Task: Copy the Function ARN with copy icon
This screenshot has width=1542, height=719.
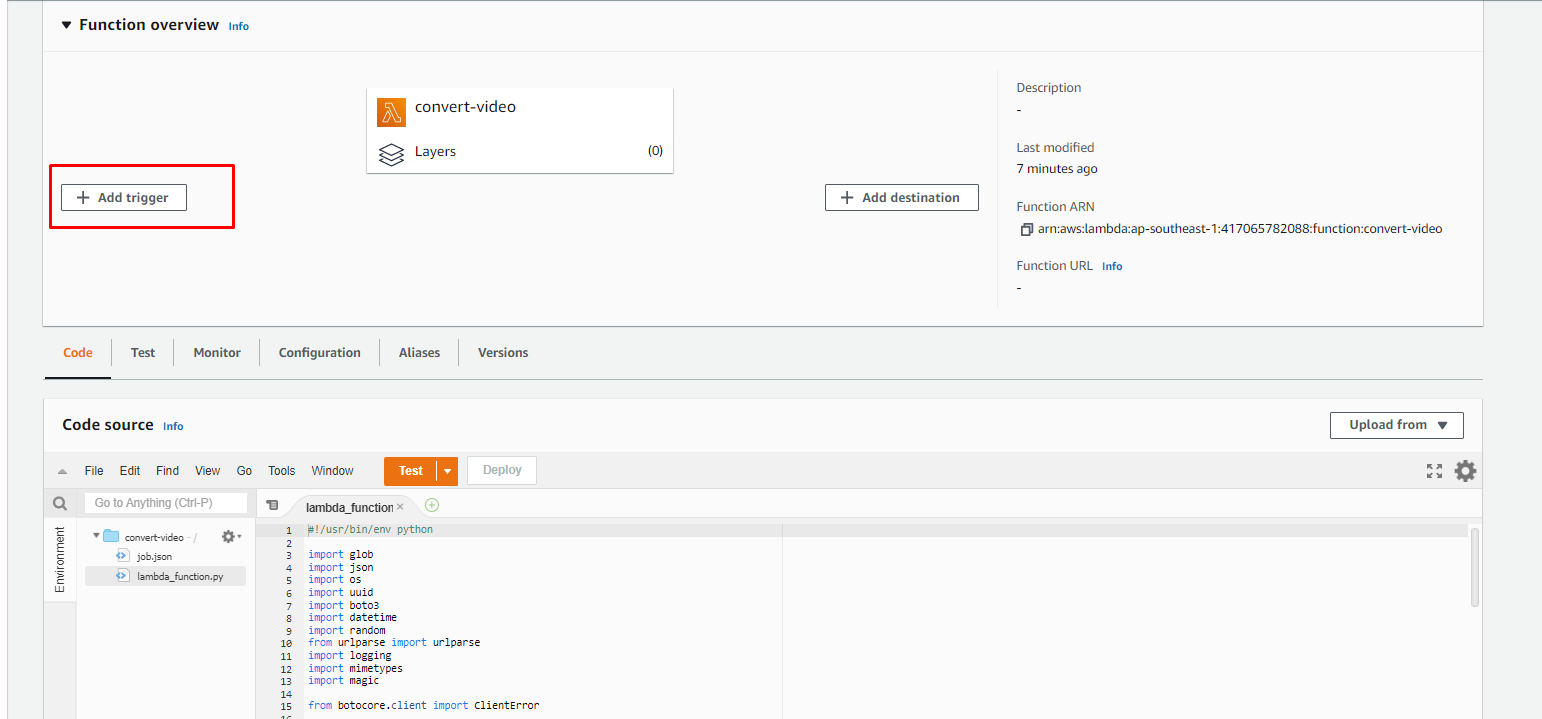Action: (x=1026, y=229)
